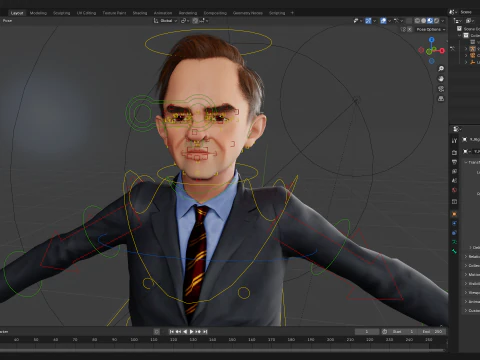Open the Object properties tab
480x360 pixels.
(x=454, y=214)
